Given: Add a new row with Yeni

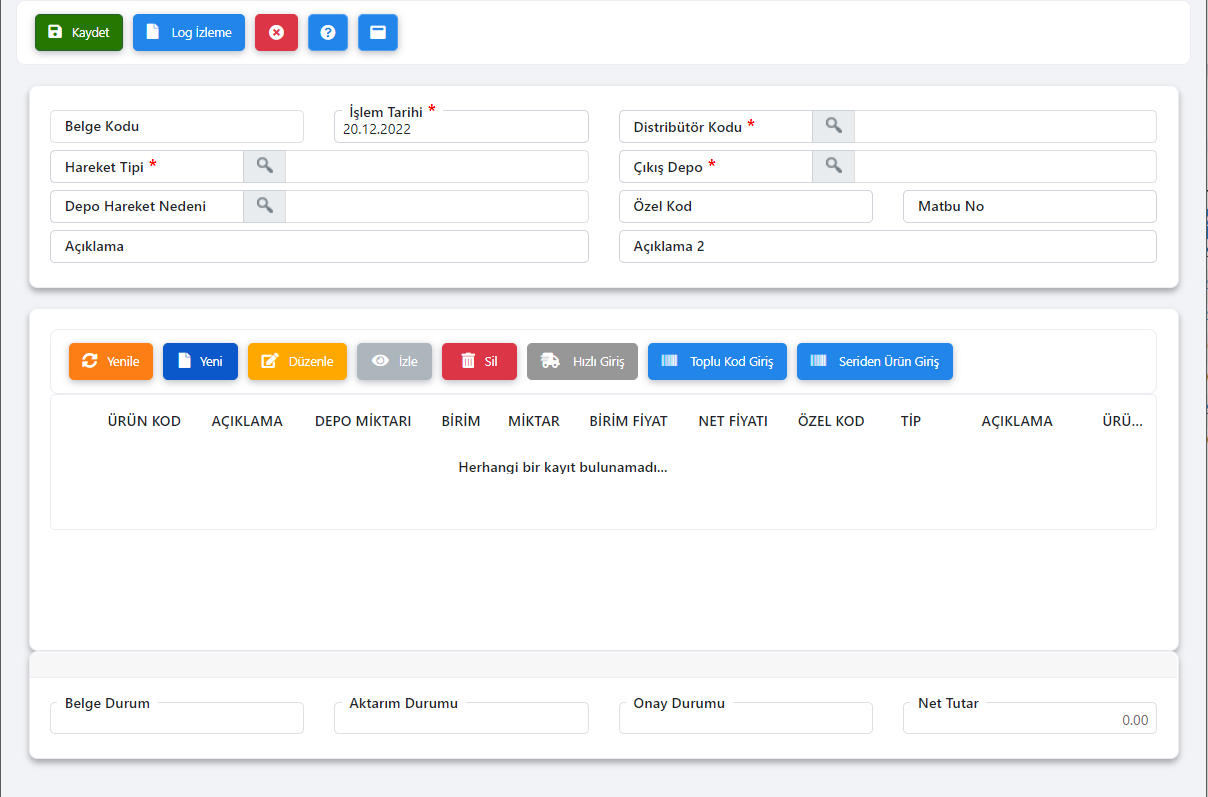Looking at the screenshot, I should tap(200, 361).
